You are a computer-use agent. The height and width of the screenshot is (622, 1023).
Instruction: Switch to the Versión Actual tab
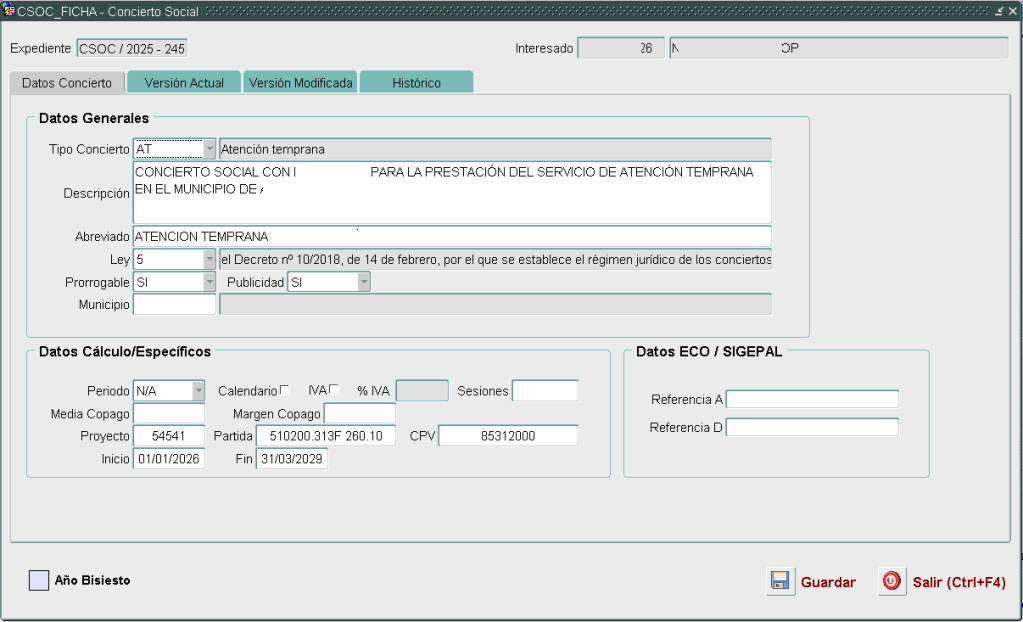coord(184,83)
